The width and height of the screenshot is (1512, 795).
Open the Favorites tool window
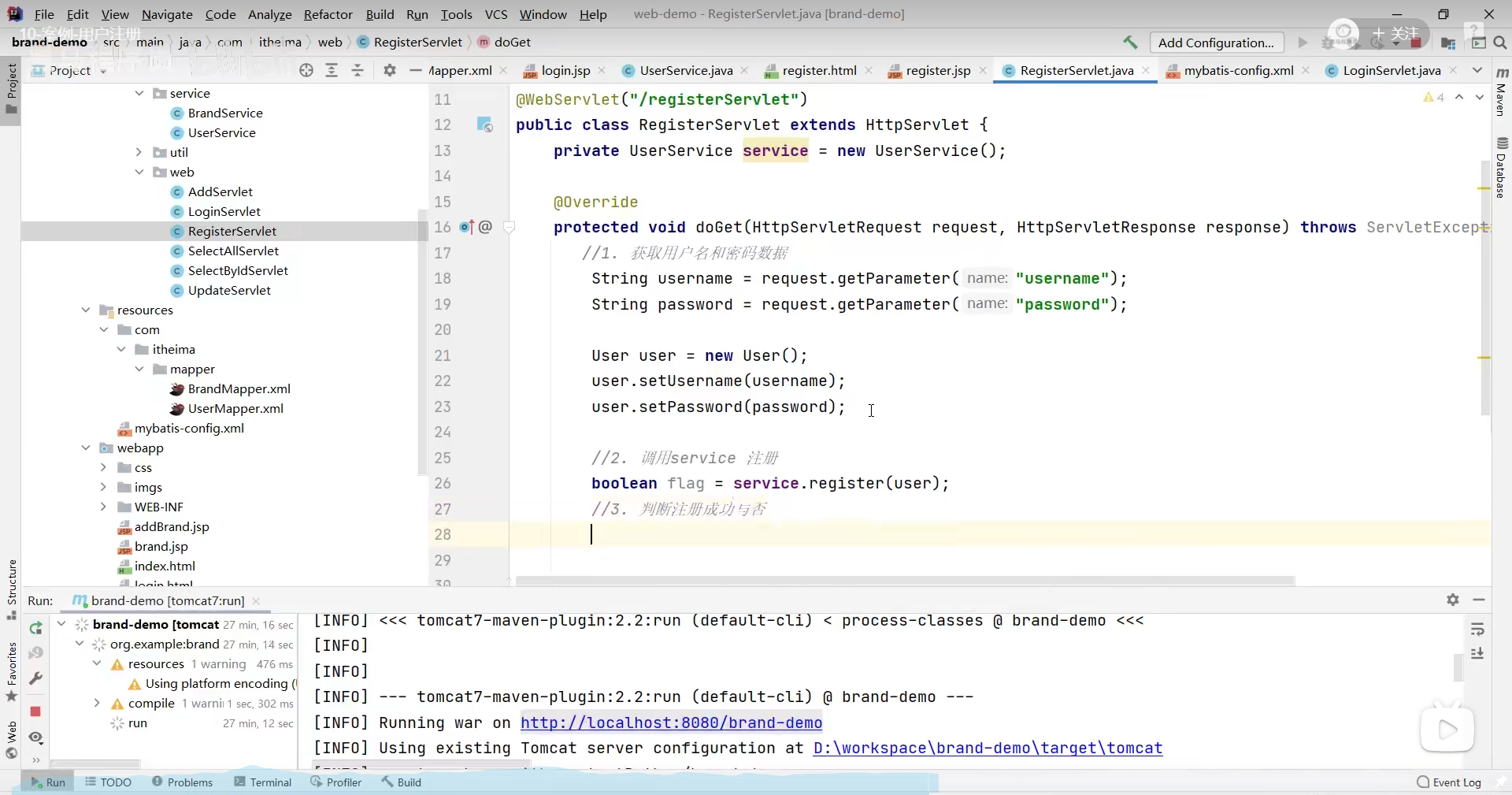coord(11,672)
